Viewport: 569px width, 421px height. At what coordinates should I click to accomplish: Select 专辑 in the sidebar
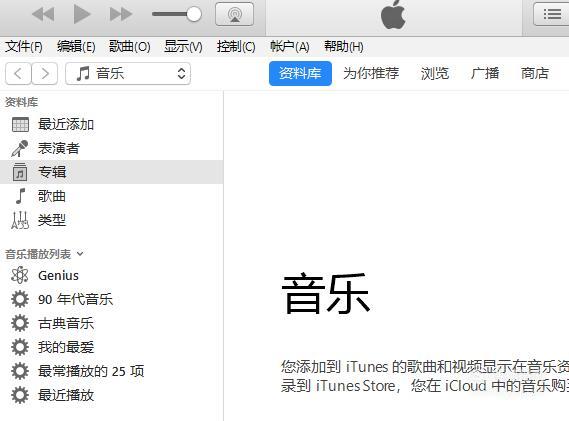111,172
